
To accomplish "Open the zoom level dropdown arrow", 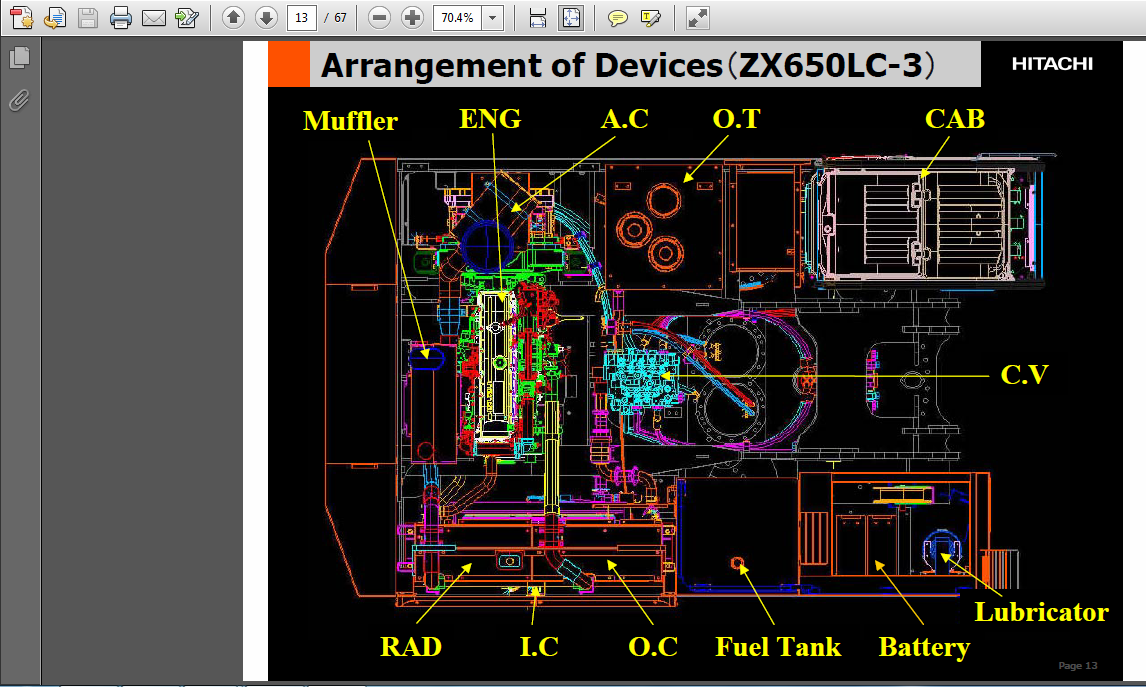I will point(493,18).
